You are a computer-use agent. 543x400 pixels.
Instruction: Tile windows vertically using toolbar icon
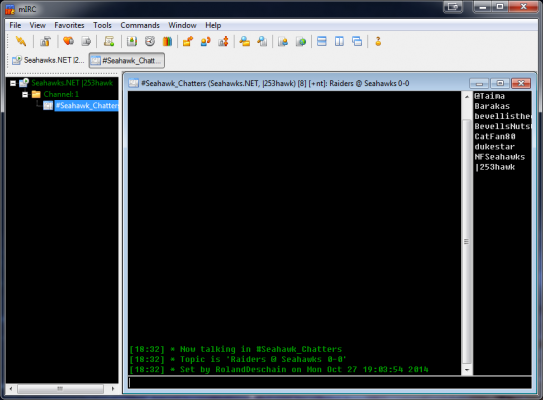(339, 42)
